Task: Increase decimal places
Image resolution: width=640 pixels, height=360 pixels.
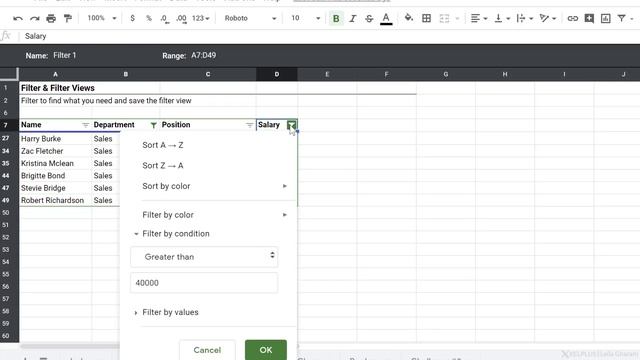Action: (181, 18)
